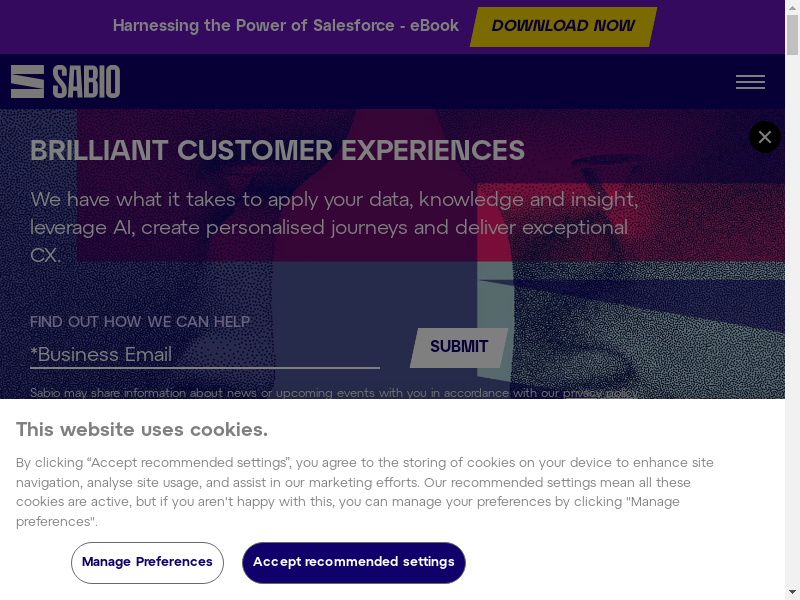Accept recommended settings for cookies
This screenshot has width=800, height=600.
[353, 562]
